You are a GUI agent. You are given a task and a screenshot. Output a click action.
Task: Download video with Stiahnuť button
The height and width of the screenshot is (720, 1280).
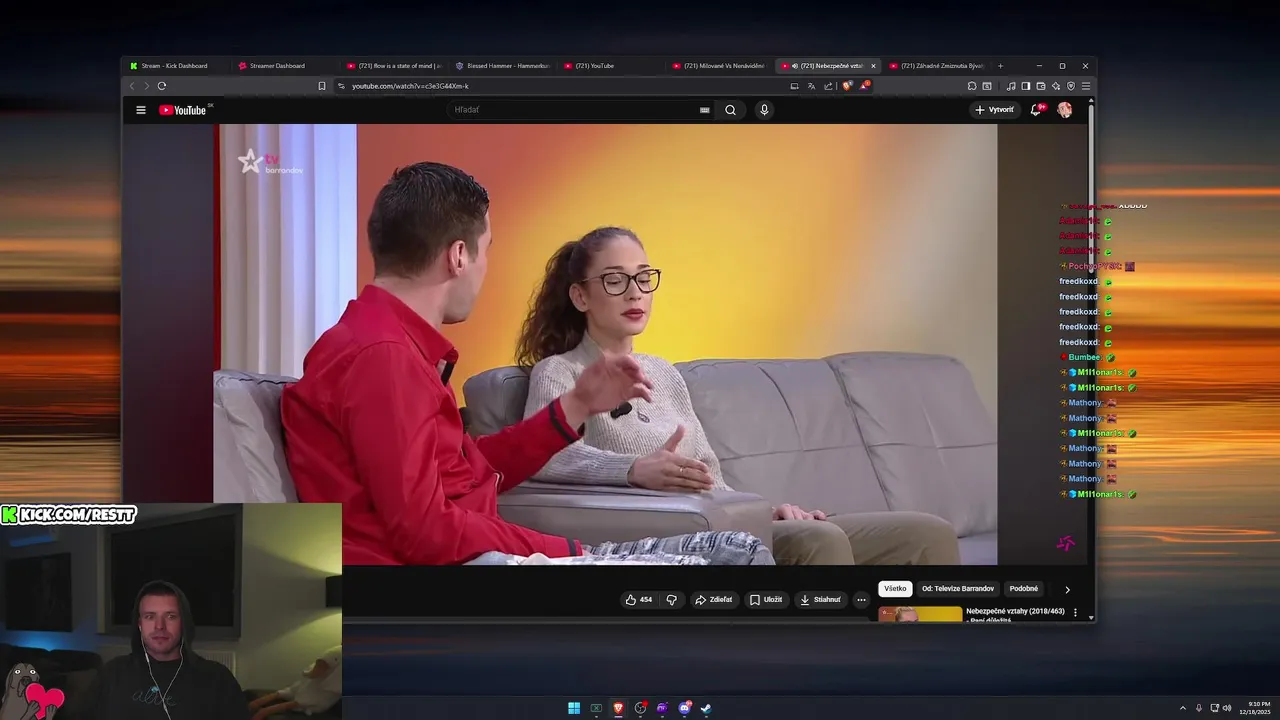[820, 600]
